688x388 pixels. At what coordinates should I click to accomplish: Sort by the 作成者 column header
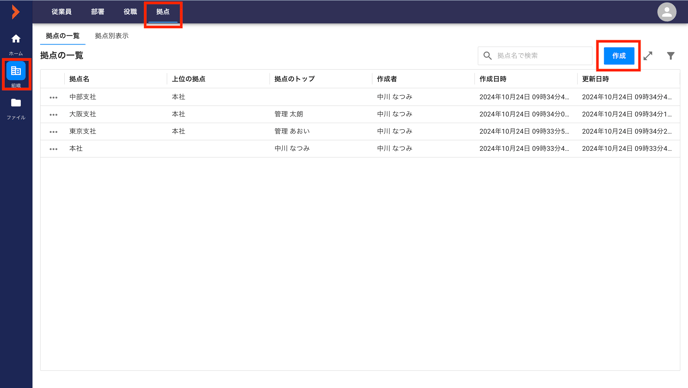click(387, 79)
